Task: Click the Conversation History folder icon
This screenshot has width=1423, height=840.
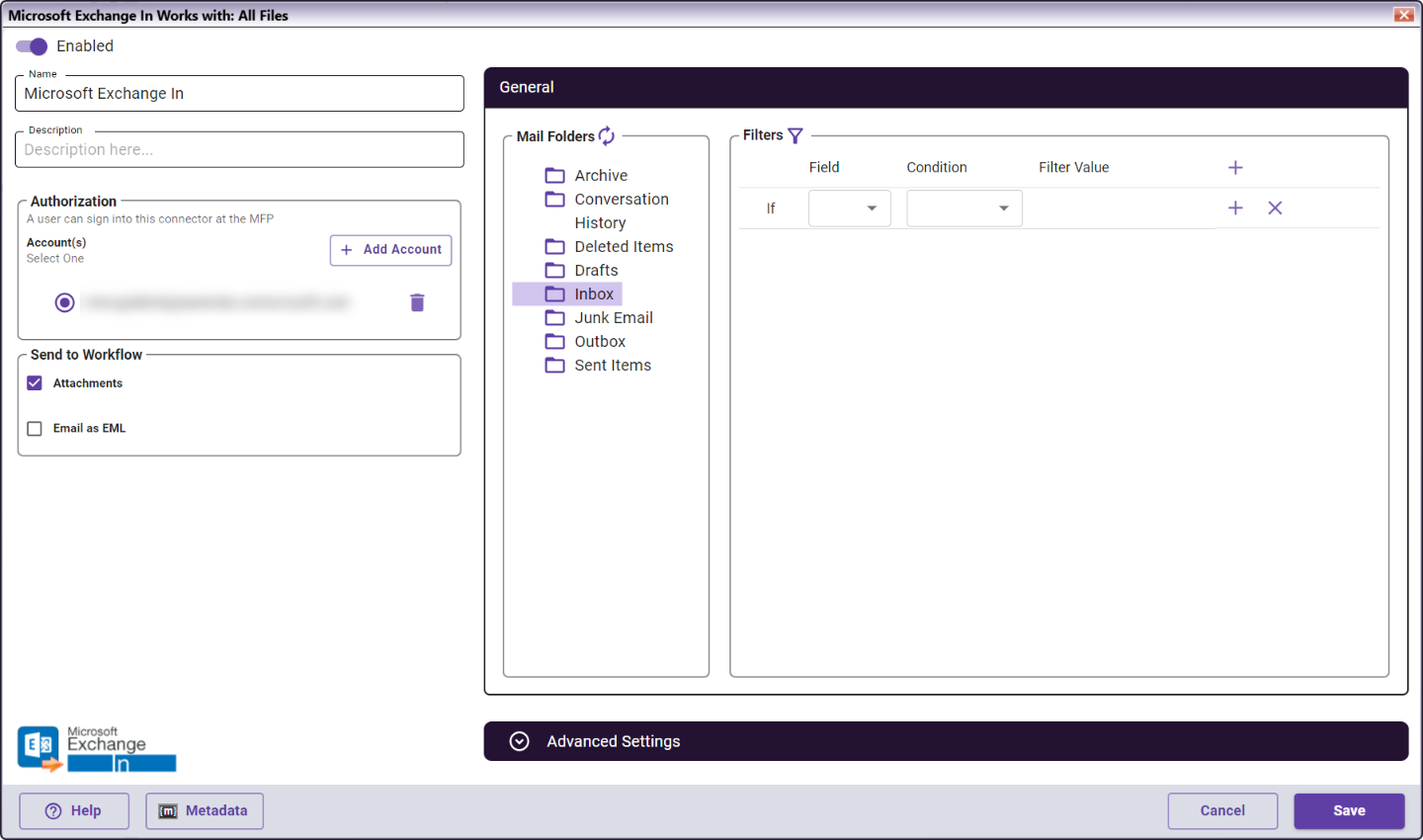Action: coord(555,199)
